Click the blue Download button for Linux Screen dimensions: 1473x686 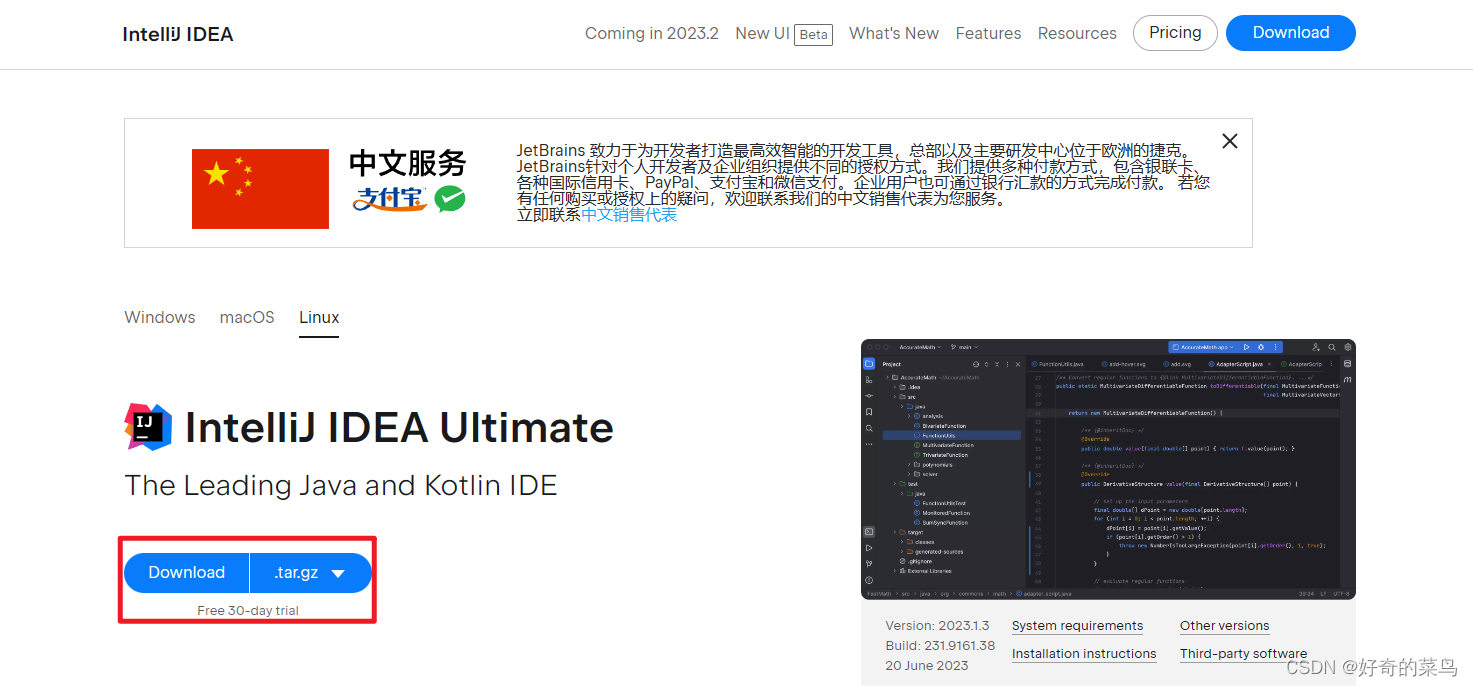coord(186,572)
